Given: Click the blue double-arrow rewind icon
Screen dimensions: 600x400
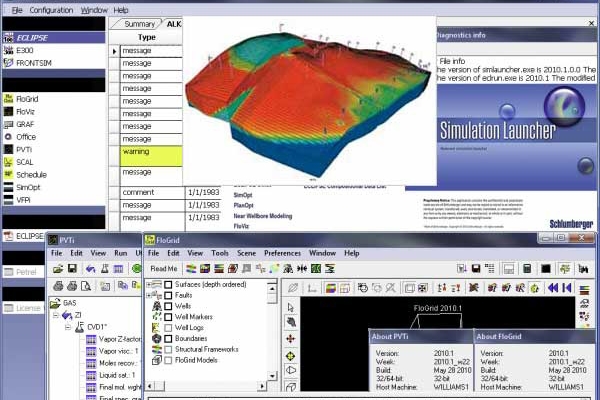Looking at the screenshot, I should coord(553,288).
